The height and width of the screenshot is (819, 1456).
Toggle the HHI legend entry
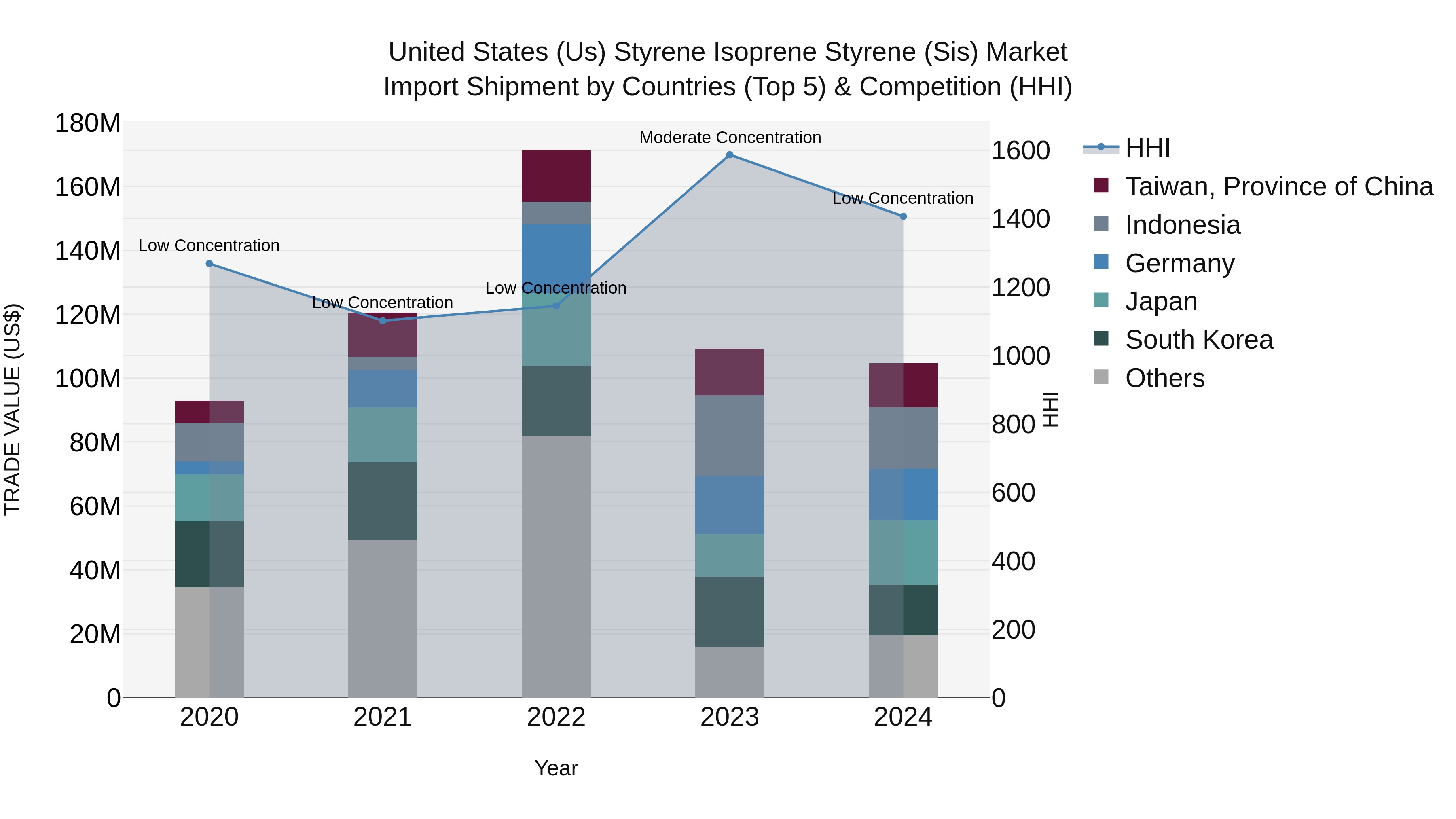[x=1126, y=148]
